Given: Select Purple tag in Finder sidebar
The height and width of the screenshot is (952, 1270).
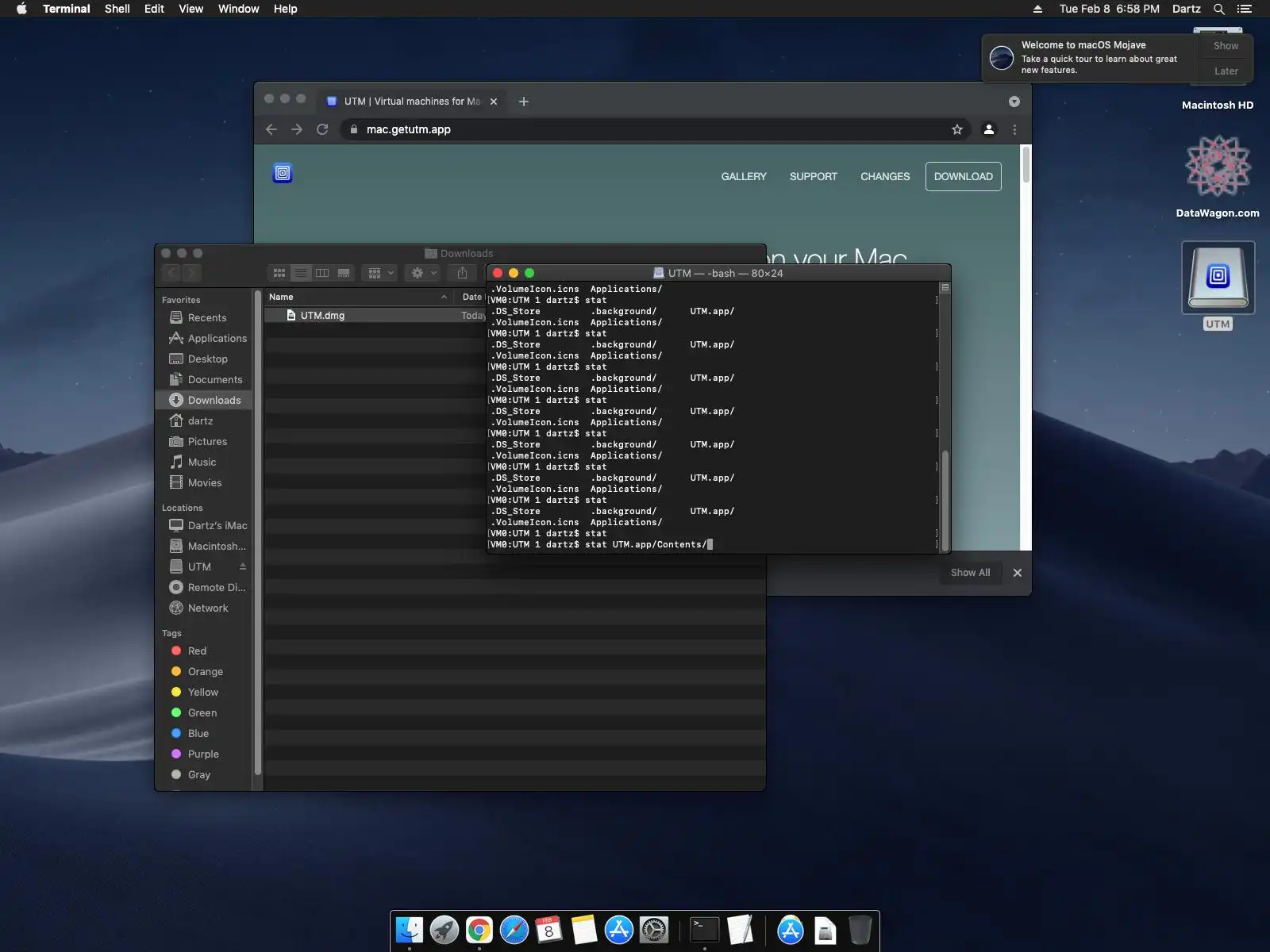Looking at the screenshot, I should 205,754.
